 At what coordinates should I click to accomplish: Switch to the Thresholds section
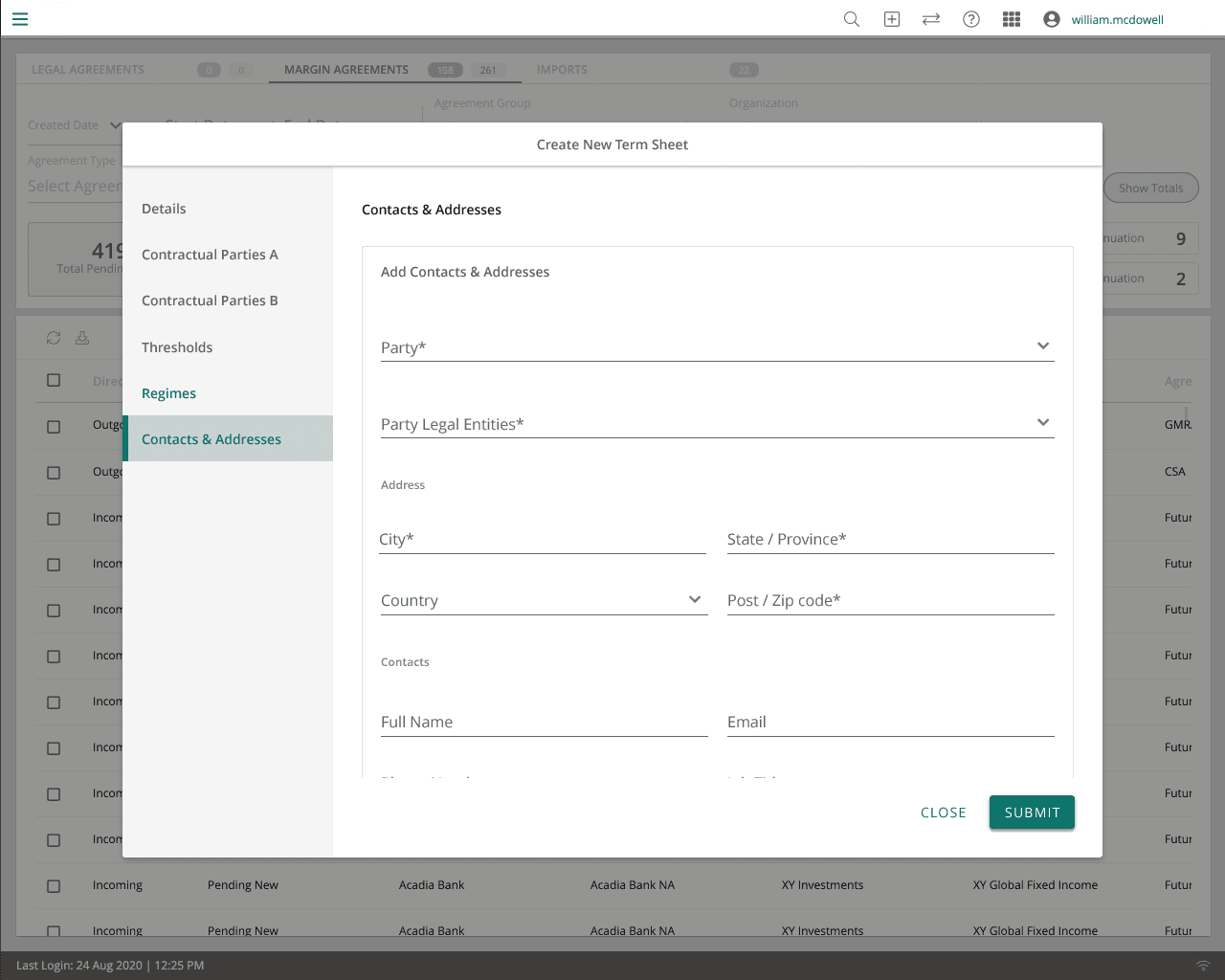click(x=177, y=347)
